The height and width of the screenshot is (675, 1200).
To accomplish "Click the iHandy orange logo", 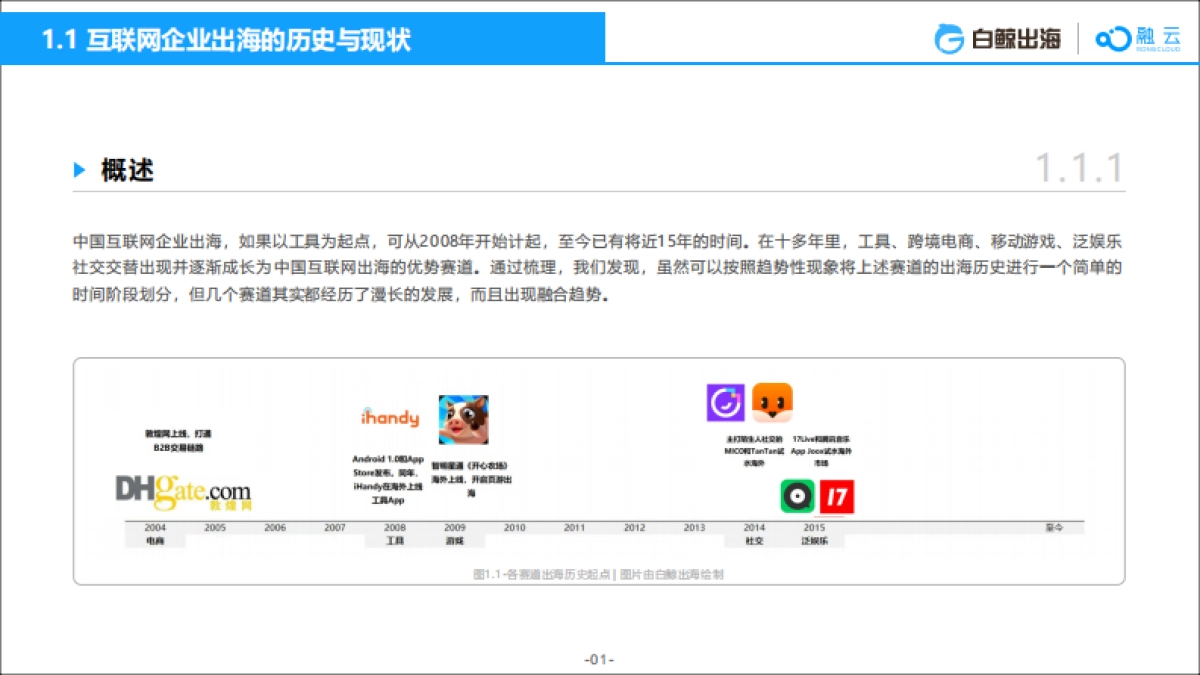I will [x=388, y=417].
